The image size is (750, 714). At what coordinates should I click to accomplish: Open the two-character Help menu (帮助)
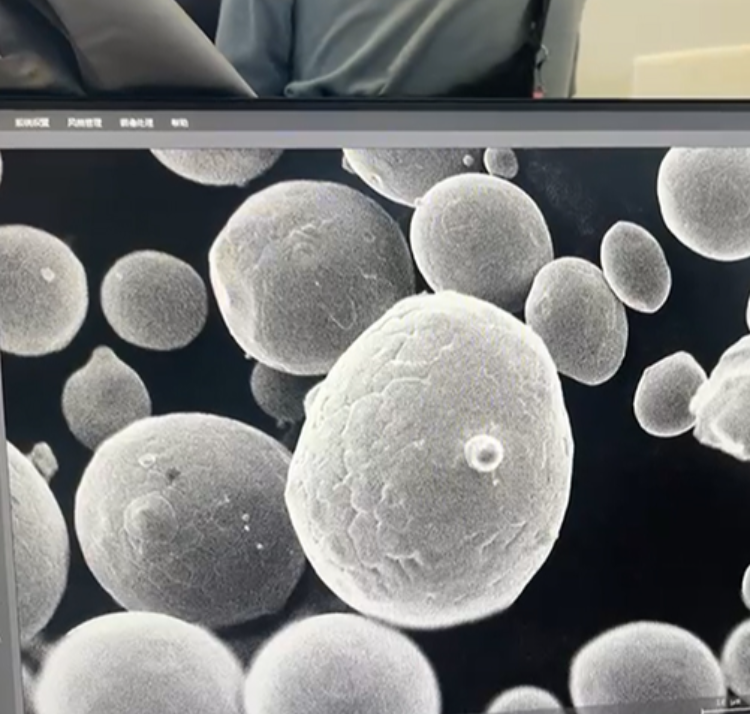pyautogui.click(x=180, y=123)
